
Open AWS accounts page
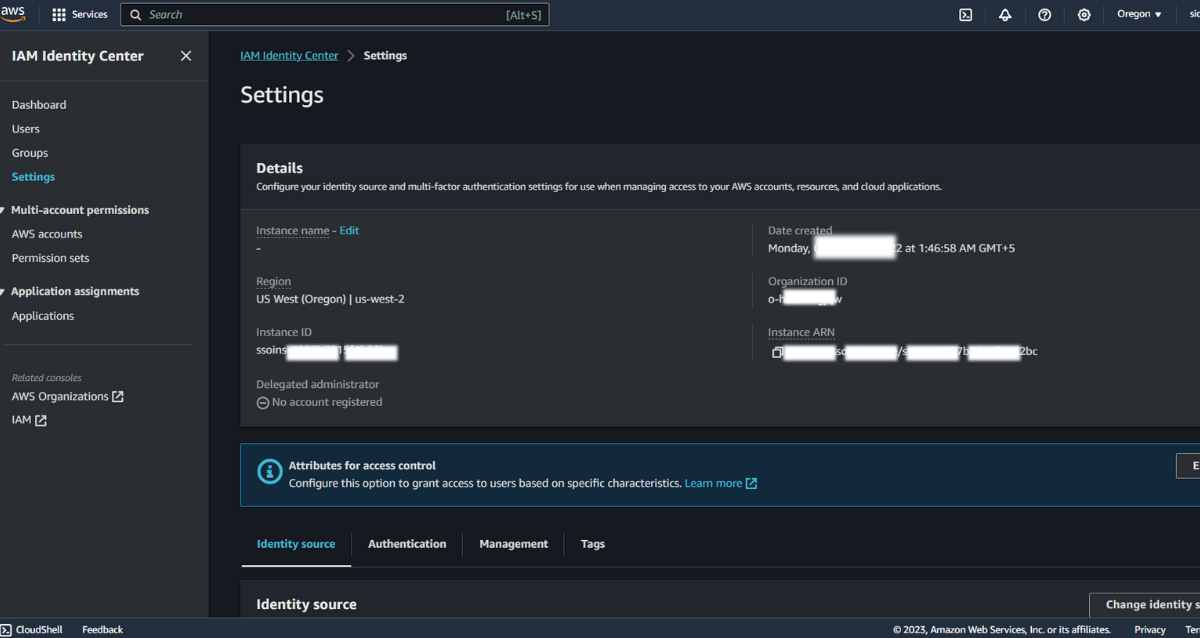click(x=47, y=234)
